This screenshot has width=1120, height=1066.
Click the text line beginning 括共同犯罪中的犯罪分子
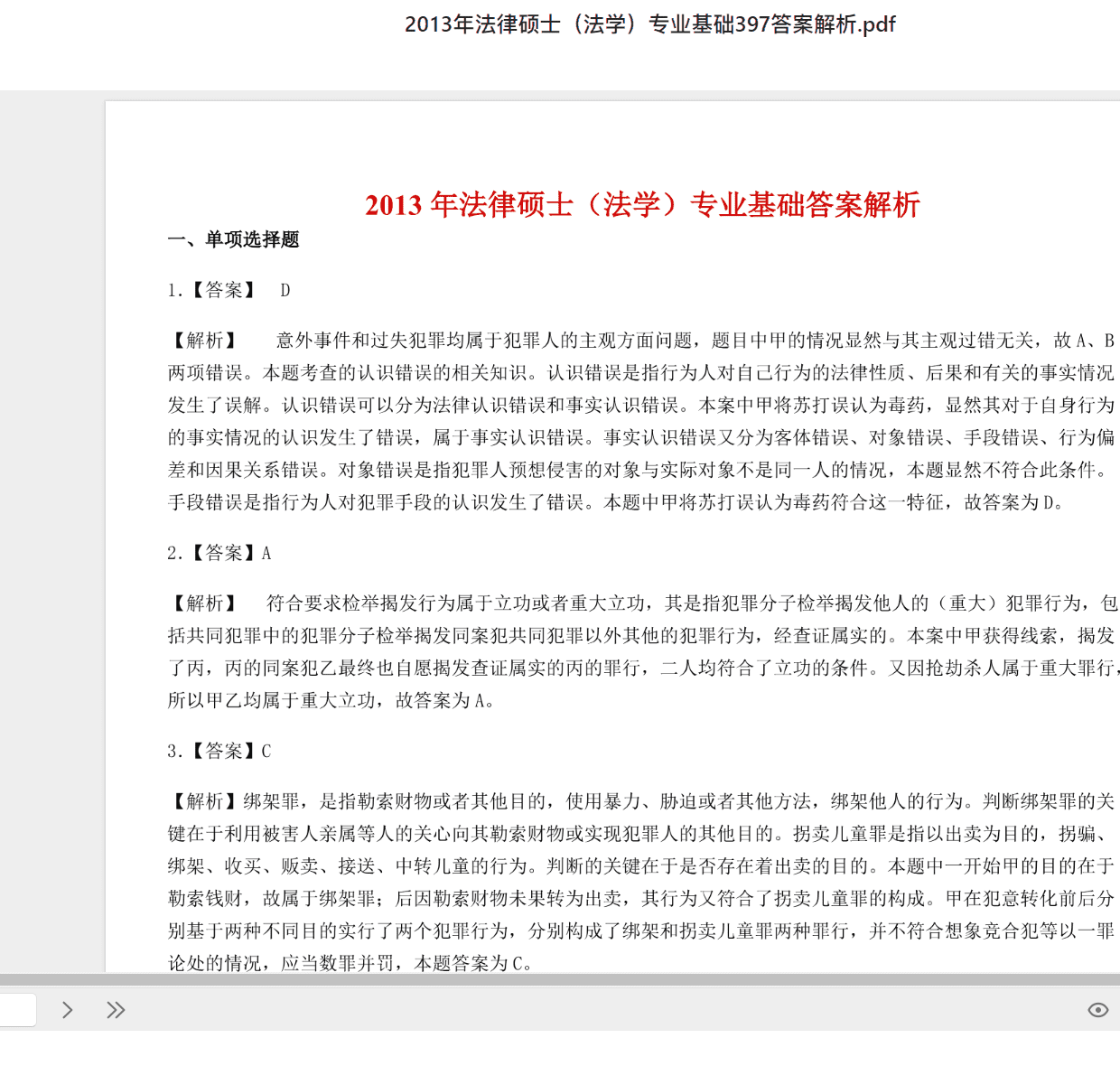pyautogui.click(x=641, y=636)
